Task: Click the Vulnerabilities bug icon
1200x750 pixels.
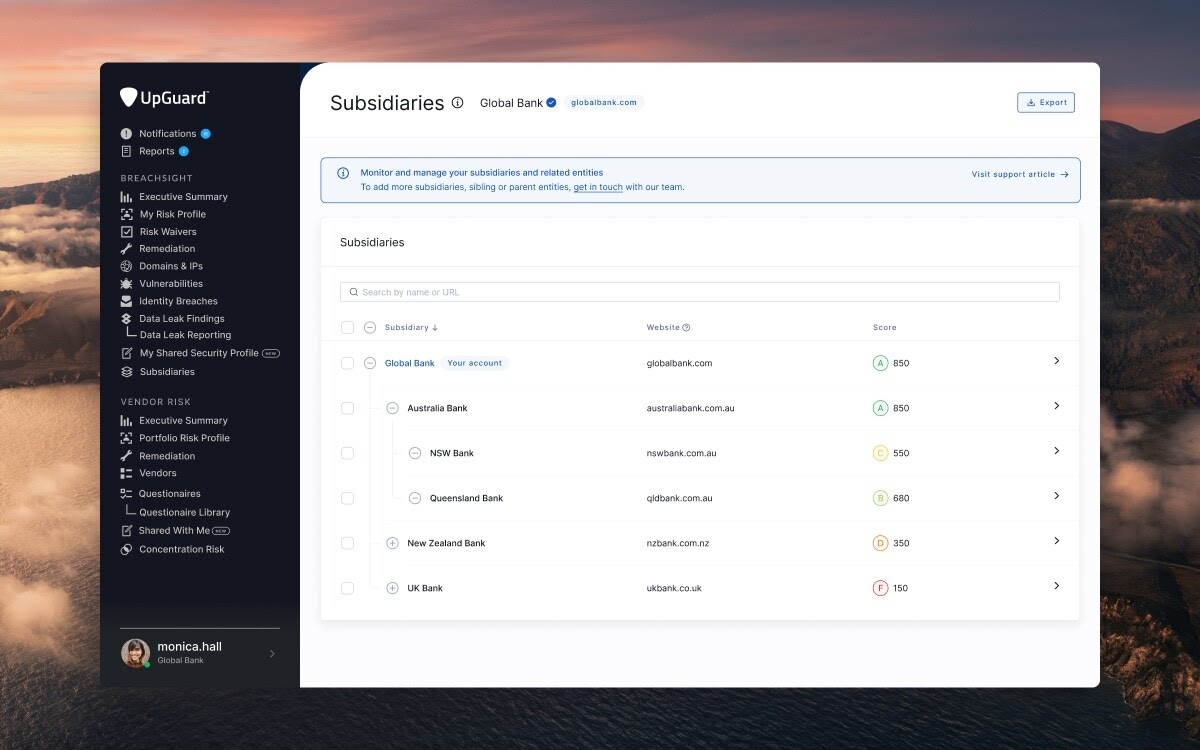Action: (x=126, y=284)
